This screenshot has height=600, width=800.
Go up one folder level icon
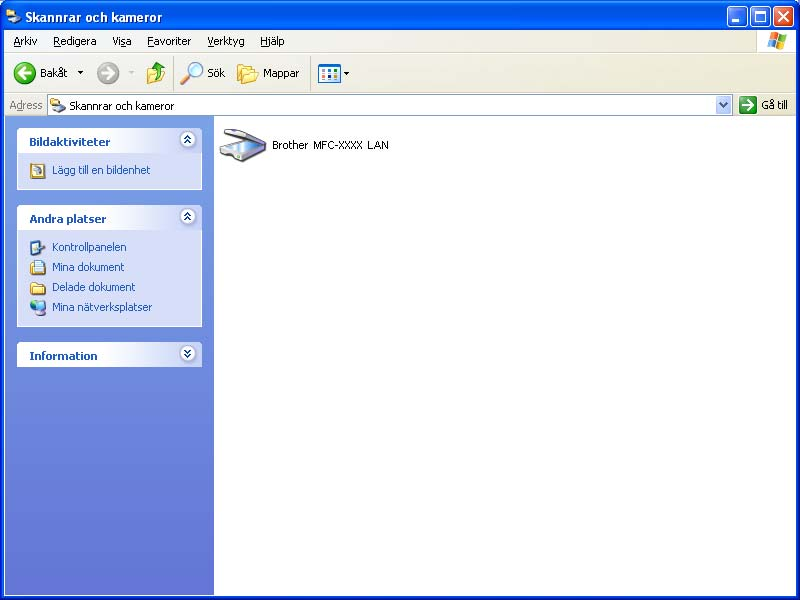click(156, 73)
